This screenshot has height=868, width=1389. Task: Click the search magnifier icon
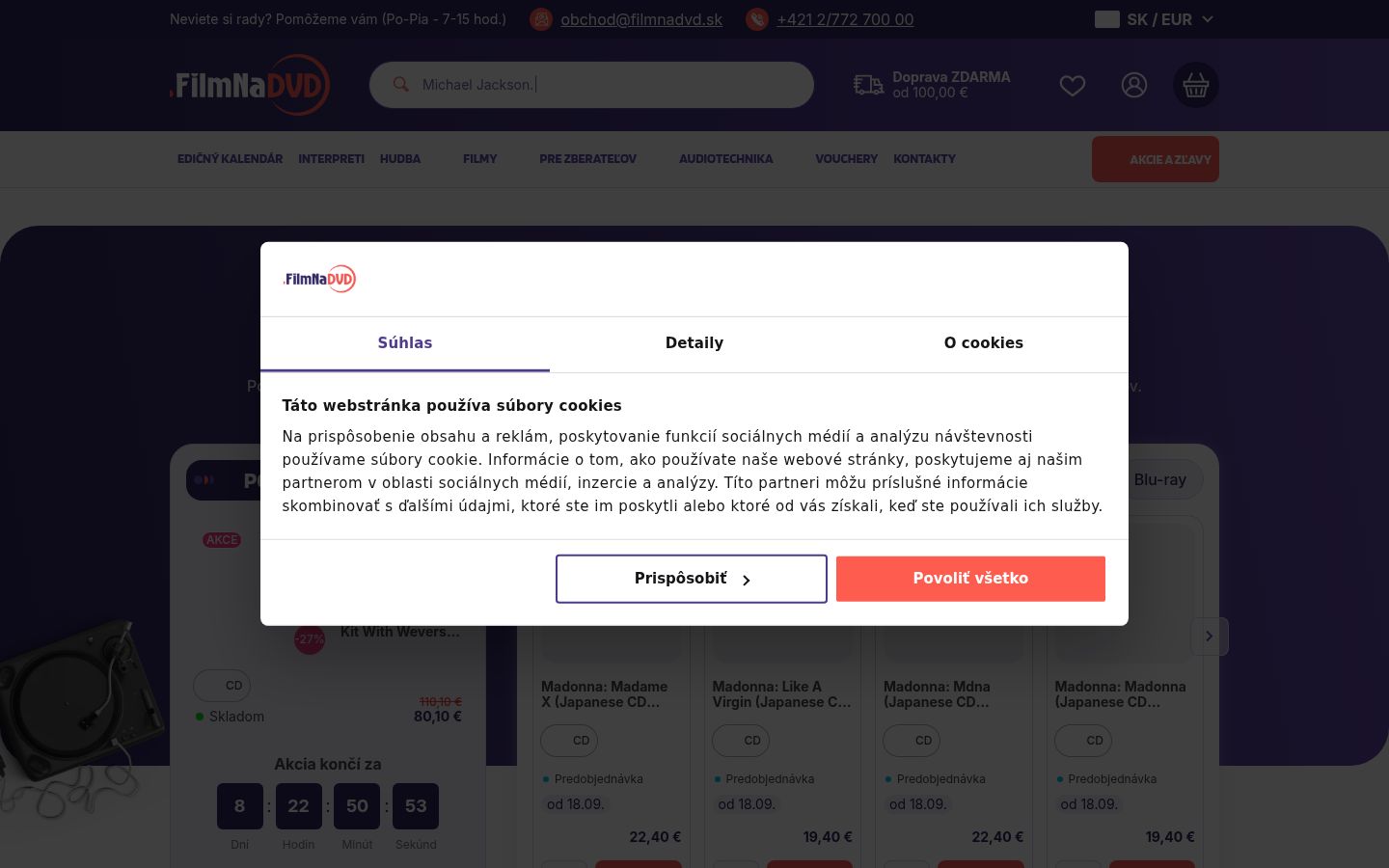(400, 84)
